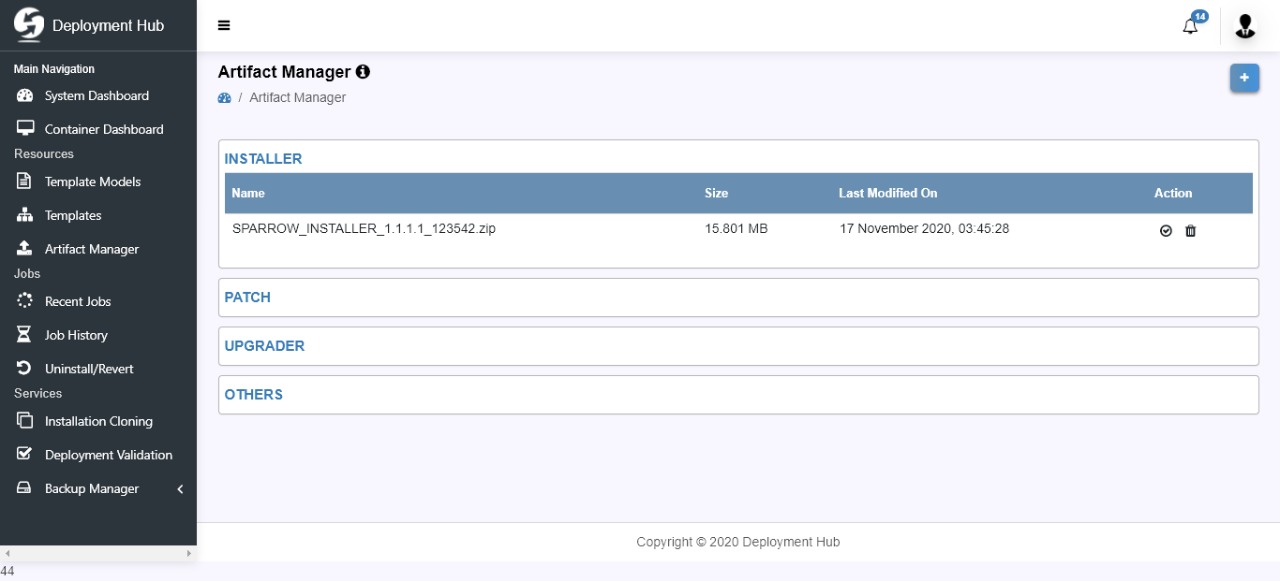Open the notifications bell icon
The height and width of the screenshot is (581, 1280).
click(1191, 26)
